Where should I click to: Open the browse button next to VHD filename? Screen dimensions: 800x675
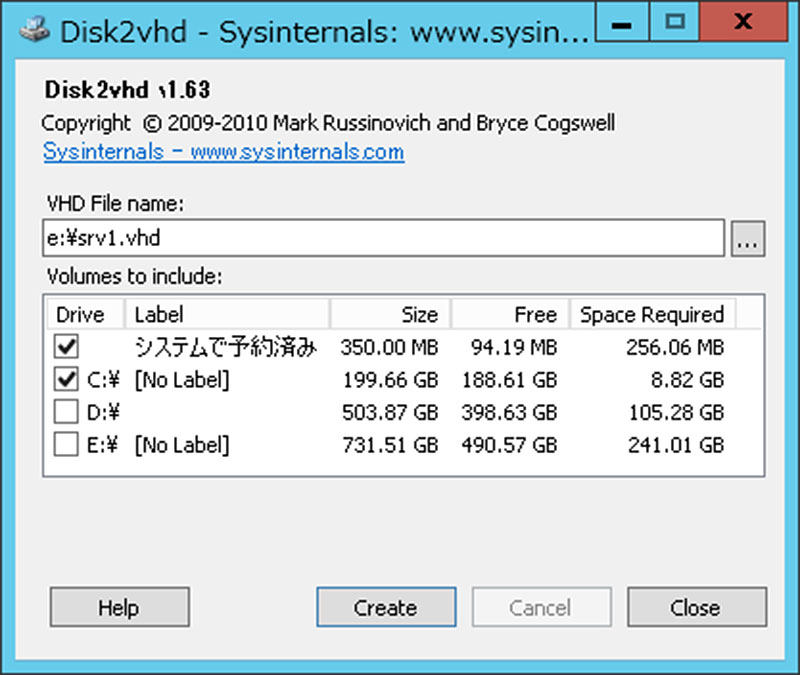pos(748,240)
